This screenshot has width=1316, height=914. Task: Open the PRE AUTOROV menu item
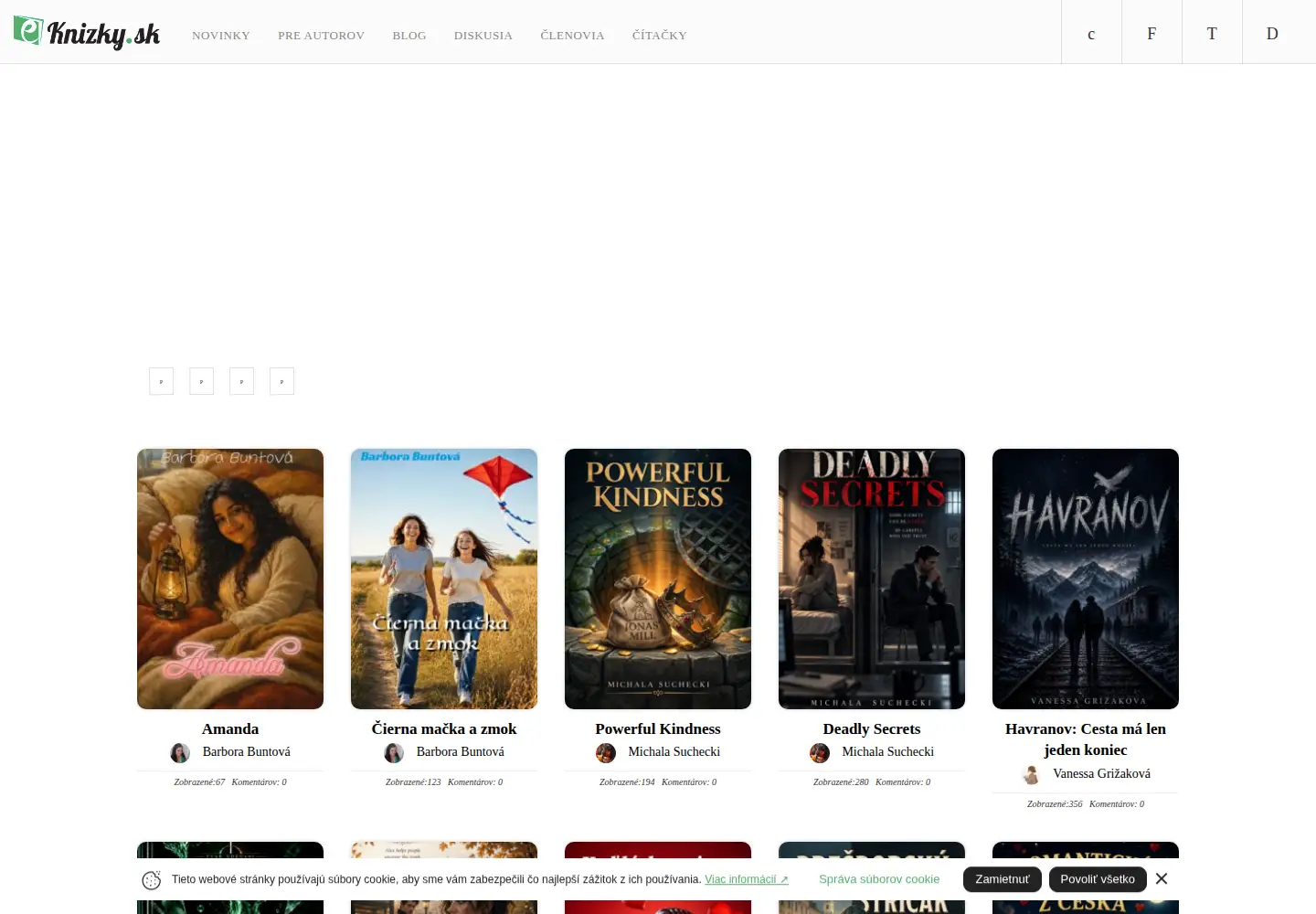click(321, 36)
